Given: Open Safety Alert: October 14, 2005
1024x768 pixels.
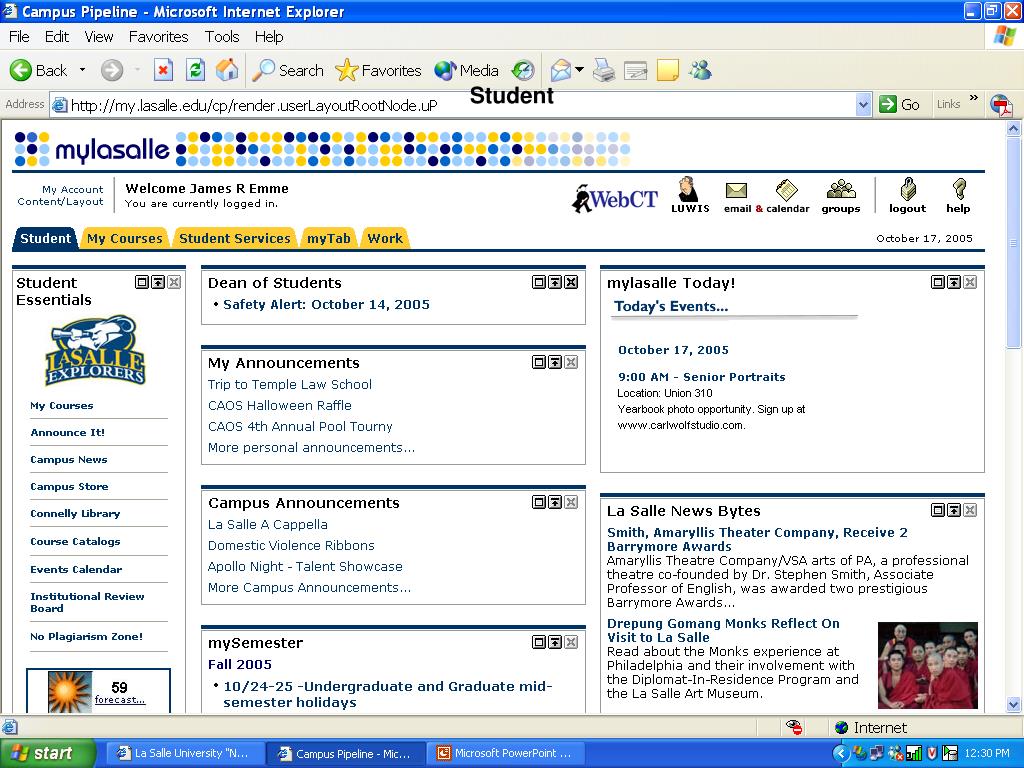Looking at the screenshot, I should (x=327, y=304).
